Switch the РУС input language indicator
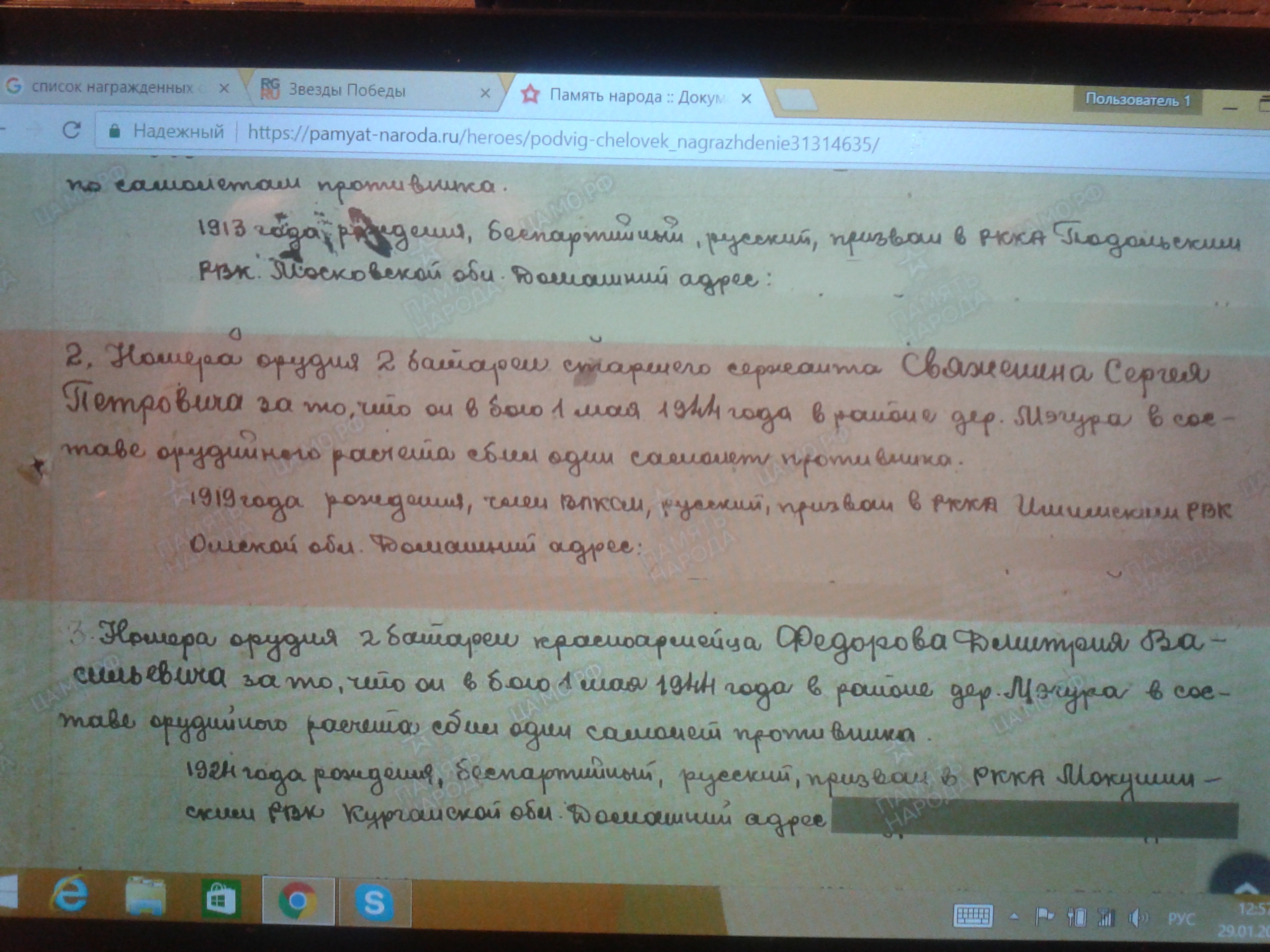 1181,919
